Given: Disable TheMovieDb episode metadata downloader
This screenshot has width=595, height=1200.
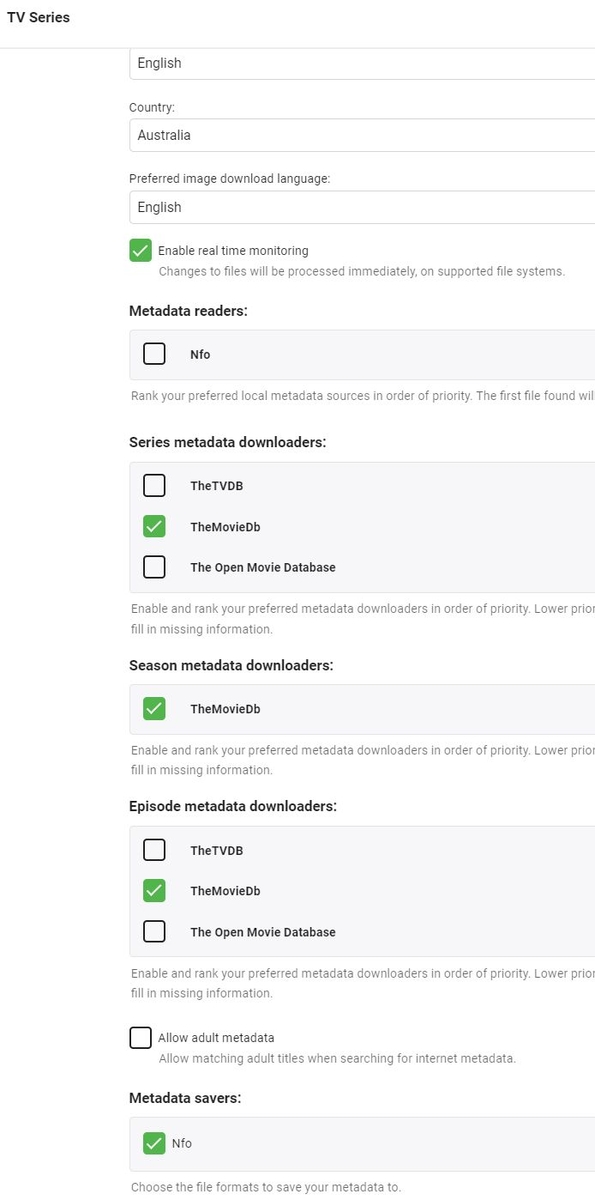Looking at the screenshot, I should [x=154, y=890].
